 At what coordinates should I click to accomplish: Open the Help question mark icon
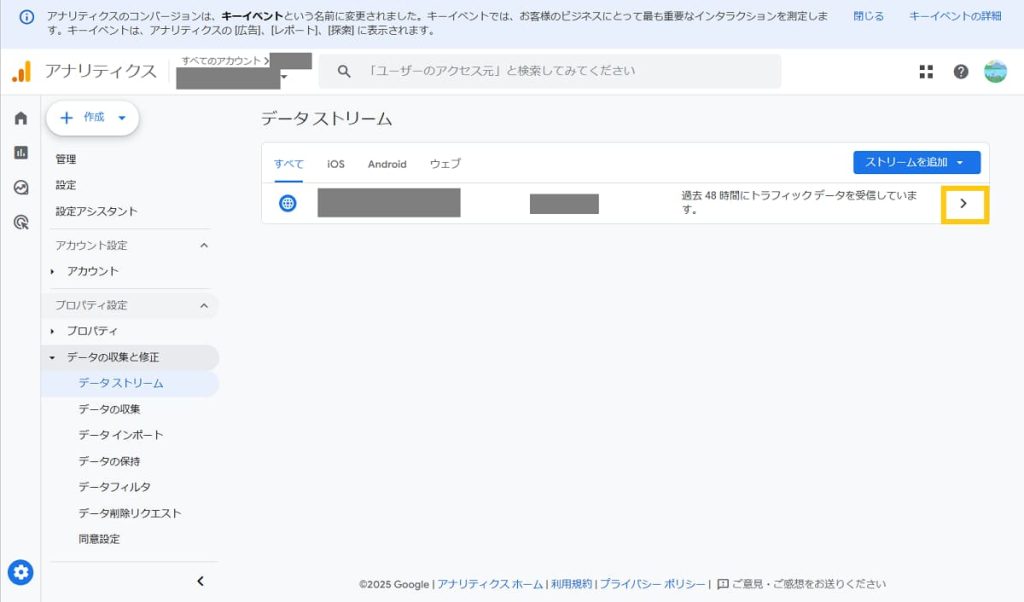(961, 71)
